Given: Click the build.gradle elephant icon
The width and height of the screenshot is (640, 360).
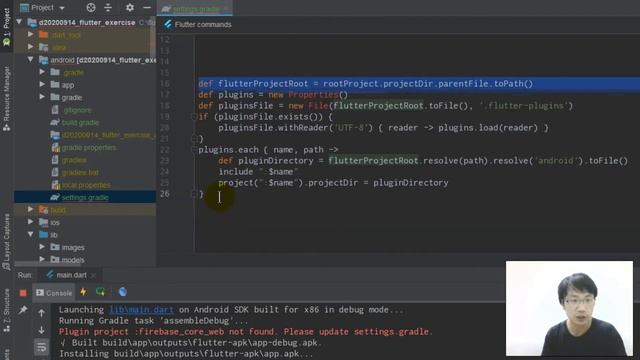Looking at the screenshot, I should tap(55, 122).
